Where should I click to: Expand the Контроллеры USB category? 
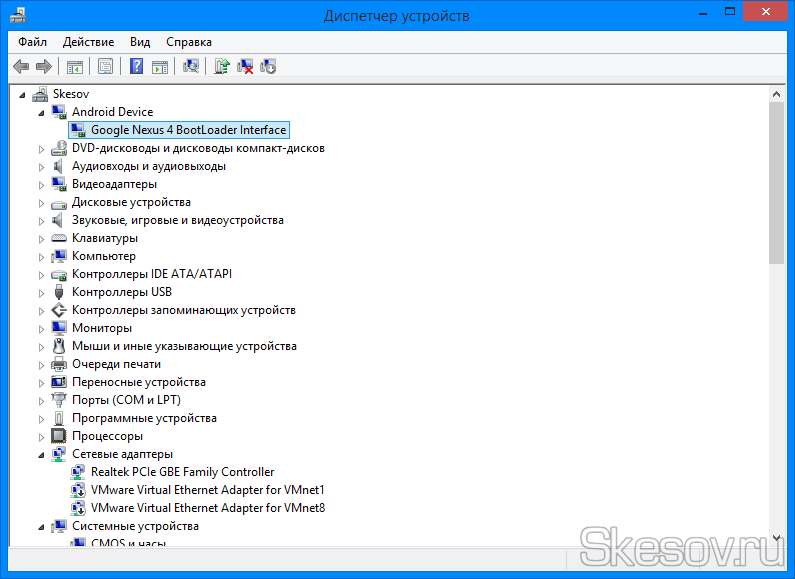tap(41, 292)
